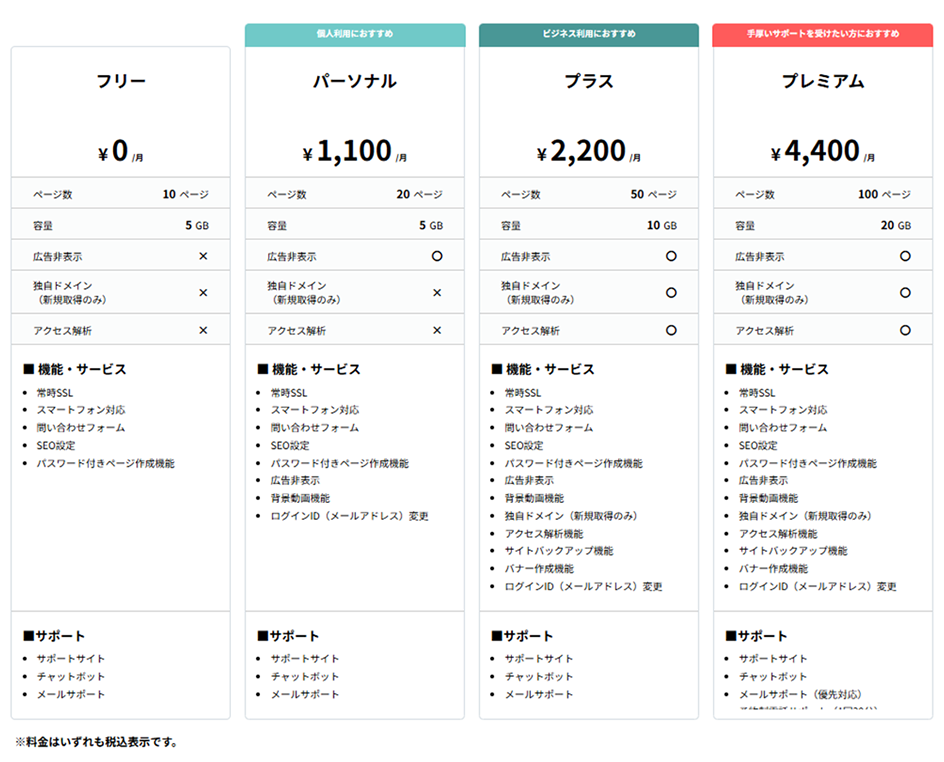Click the ¥1,100/月 price

point(355,150)
